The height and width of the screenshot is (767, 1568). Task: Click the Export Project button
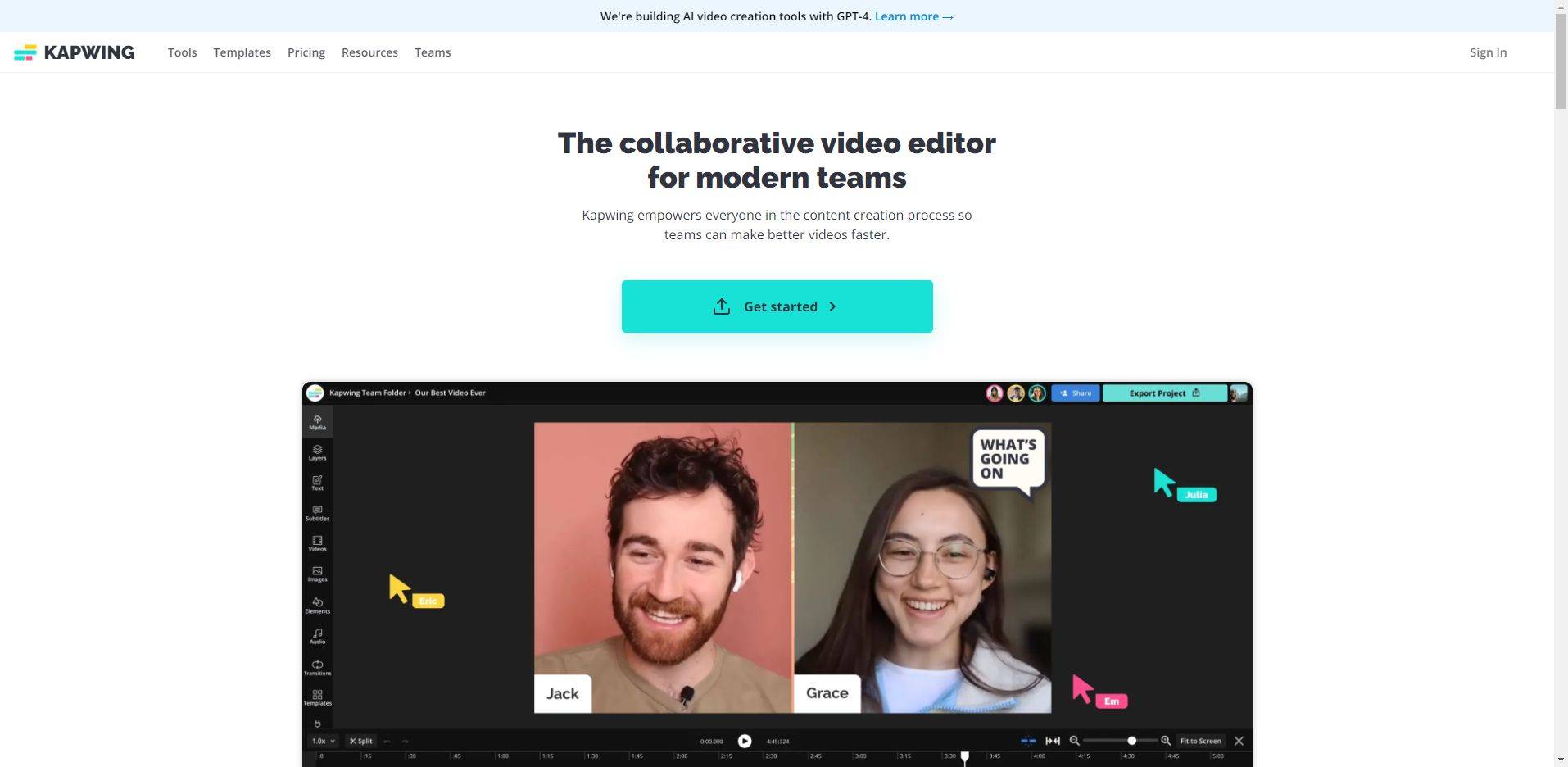(1164, 393)
